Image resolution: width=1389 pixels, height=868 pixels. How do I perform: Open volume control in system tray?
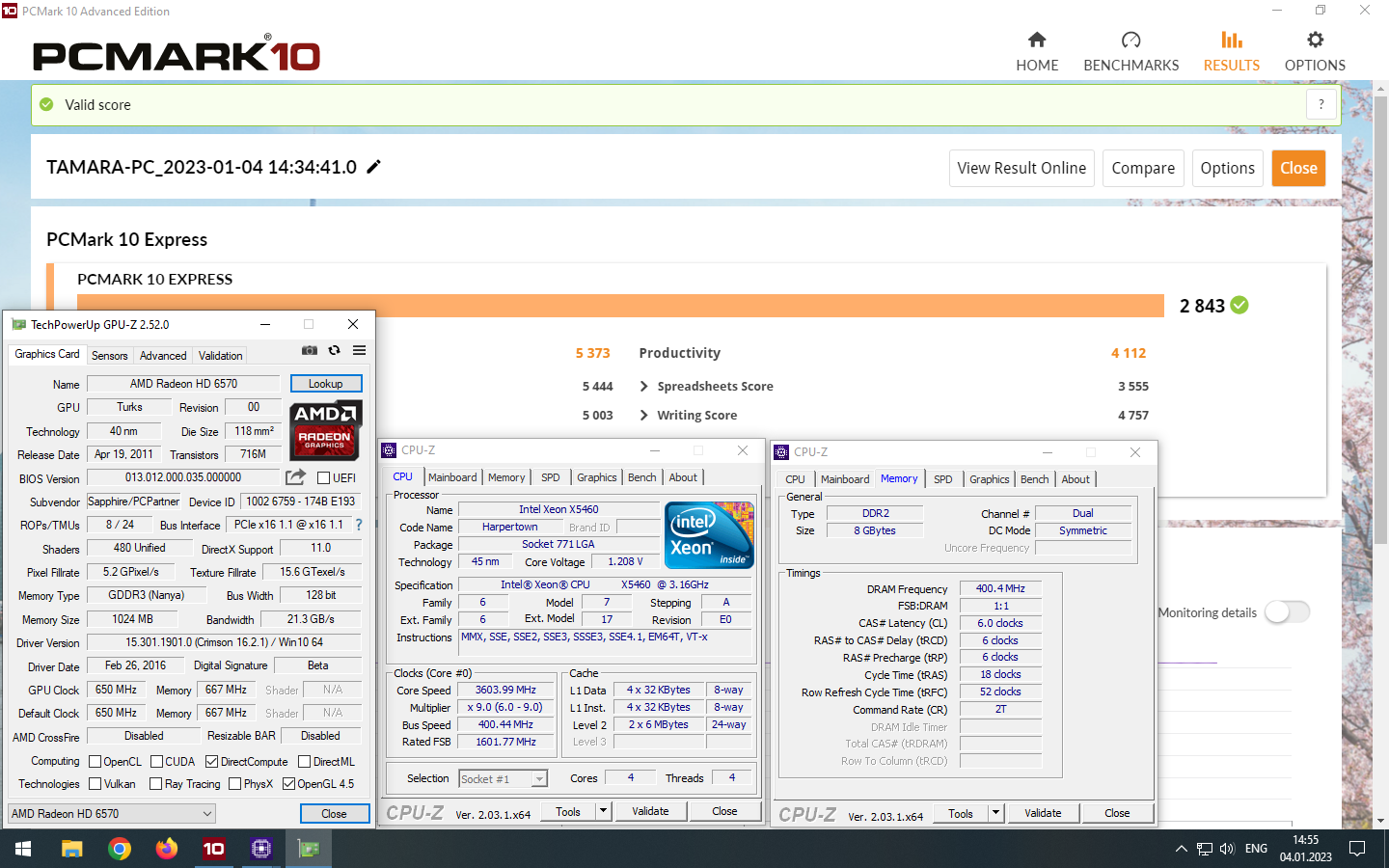pos(1227,849)
